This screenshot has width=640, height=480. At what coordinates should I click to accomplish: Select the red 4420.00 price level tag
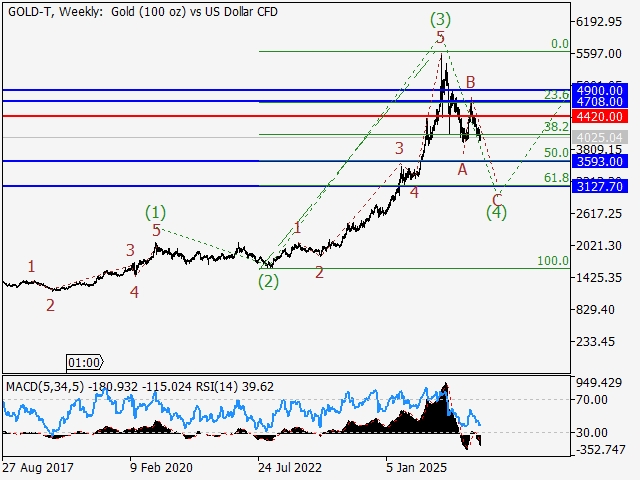pos(600,117)
